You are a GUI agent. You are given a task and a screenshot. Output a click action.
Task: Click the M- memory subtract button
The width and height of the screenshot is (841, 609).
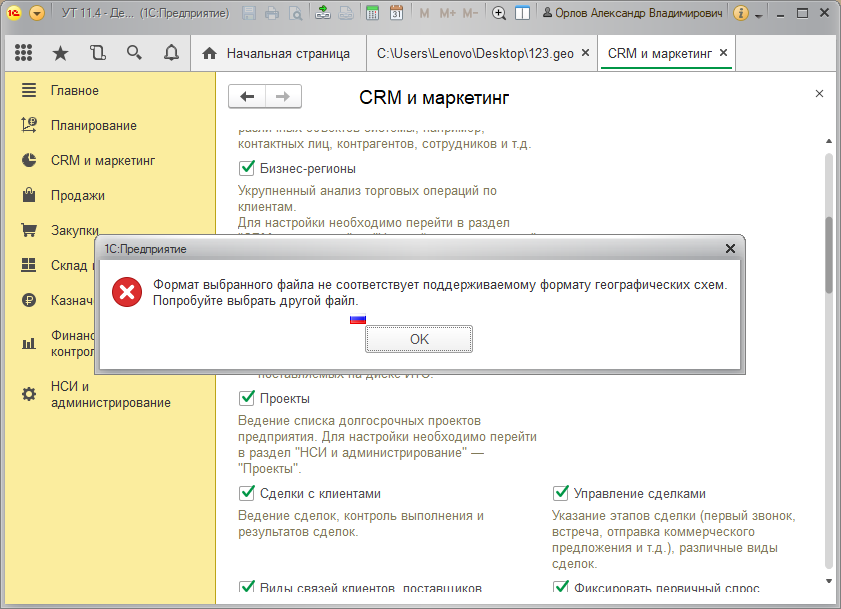click(x=470, y=13)
